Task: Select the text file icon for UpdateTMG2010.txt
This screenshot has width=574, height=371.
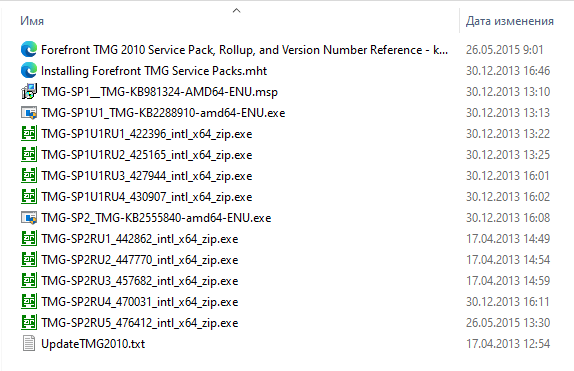Action: pos(29,344)
